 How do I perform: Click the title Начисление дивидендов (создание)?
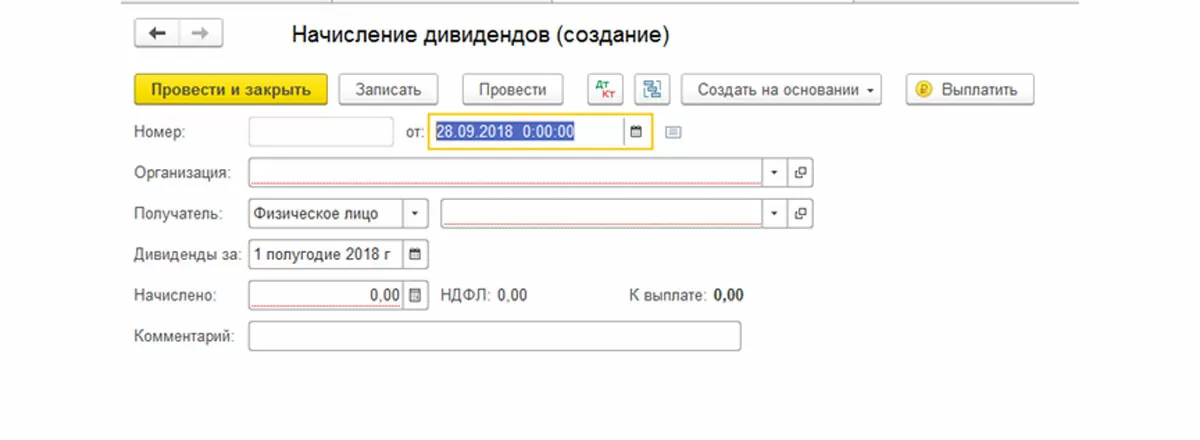point(480,34)
